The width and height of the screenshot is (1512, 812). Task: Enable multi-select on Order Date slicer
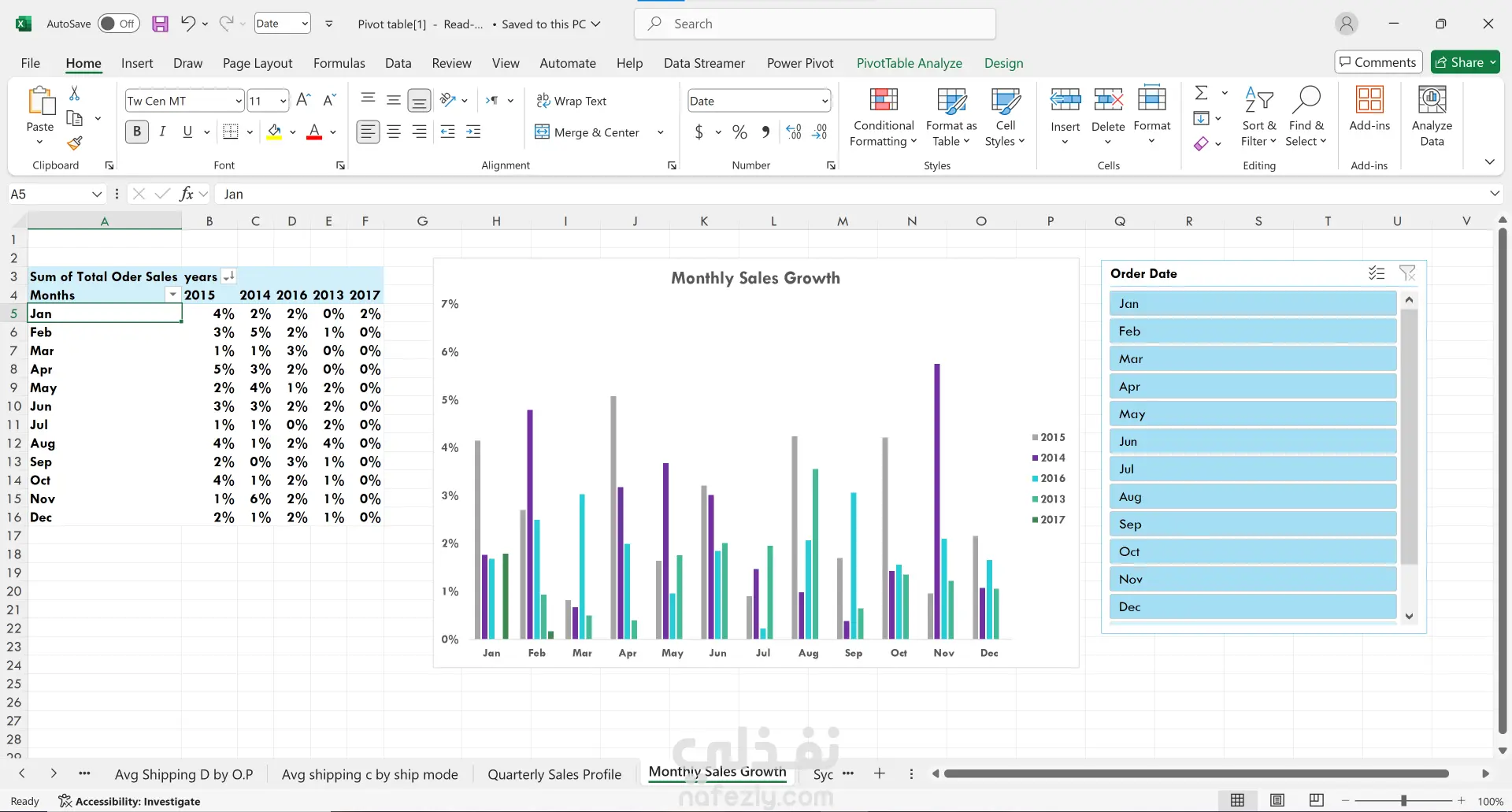tap(1376, 273)
